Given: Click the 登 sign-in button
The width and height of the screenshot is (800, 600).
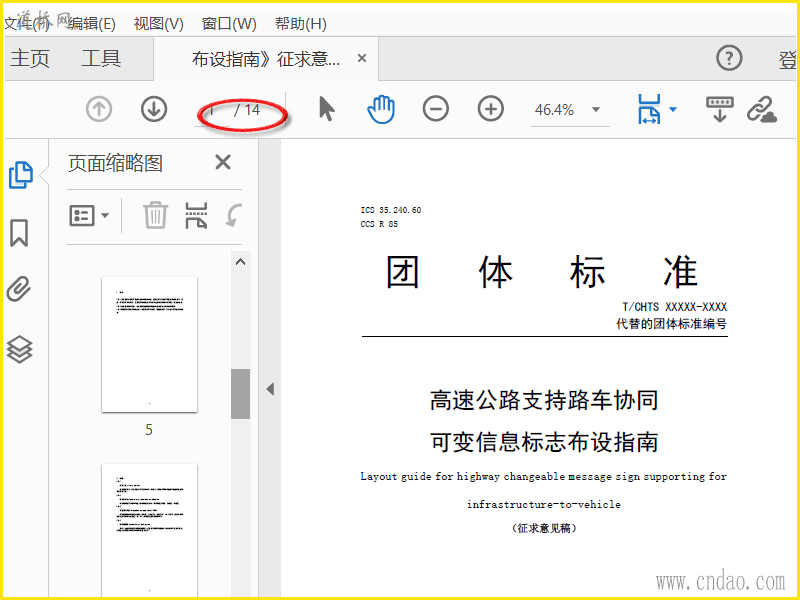Looking at the screenshot, I should pos(787,60).
